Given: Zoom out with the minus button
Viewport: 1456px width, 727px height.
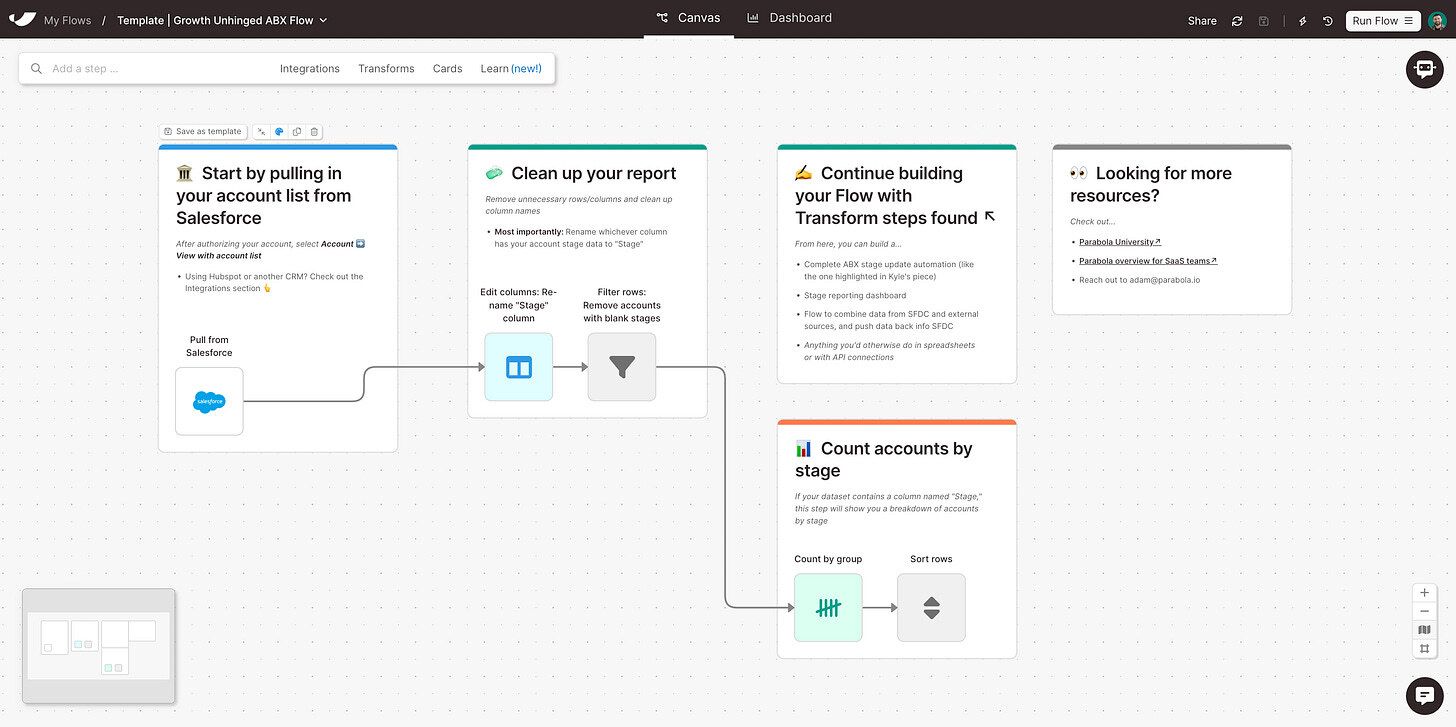Looking at the screenshot, I should pyautogui.click(x=1424, y=611).
